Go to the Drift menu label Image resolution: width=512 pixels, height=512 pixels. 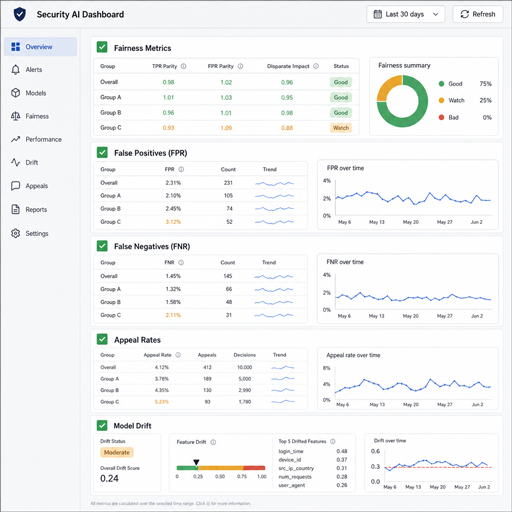click(x=32, y=163)
